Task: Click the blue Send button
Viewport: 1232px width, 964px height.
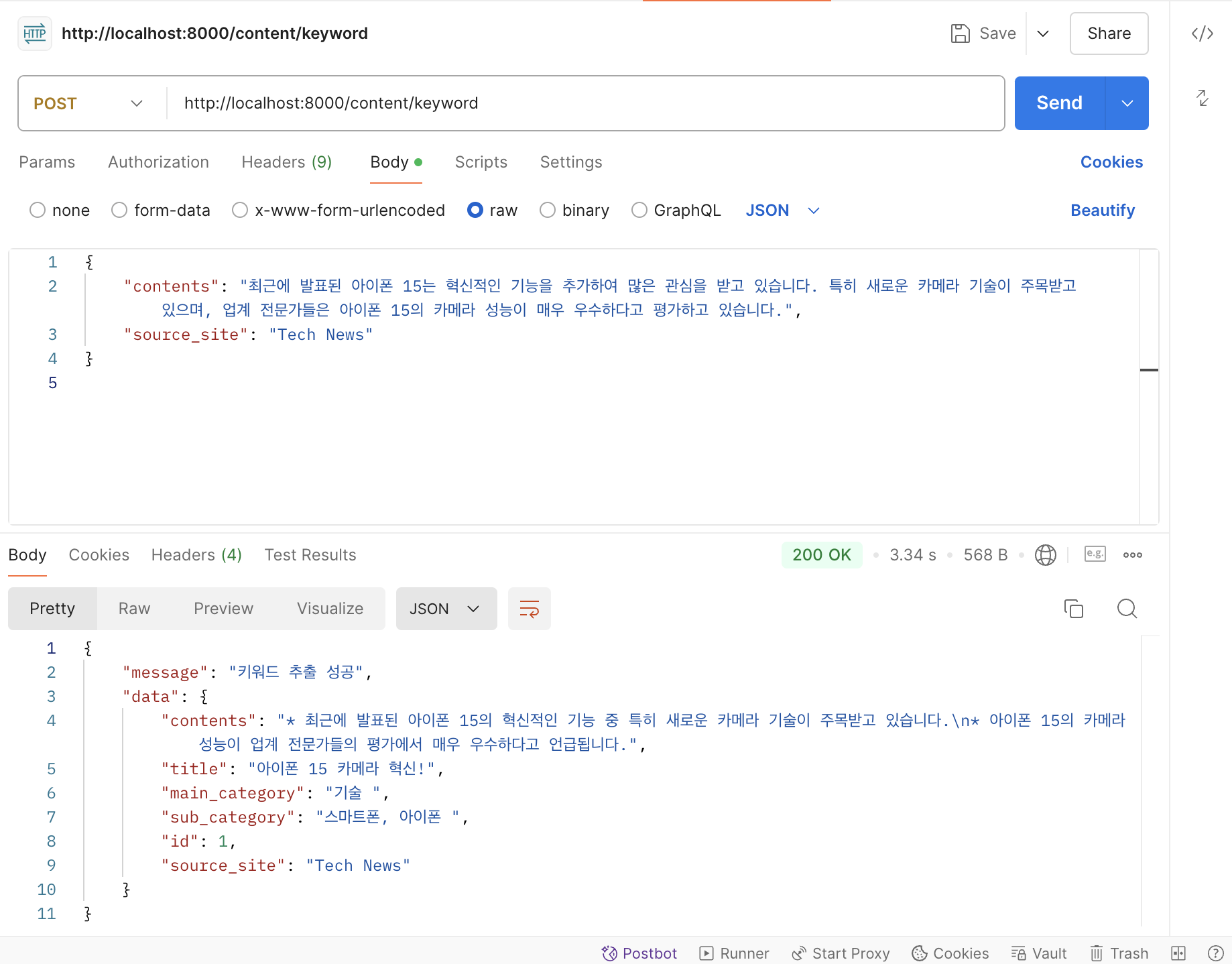Action: (1059, 103)
